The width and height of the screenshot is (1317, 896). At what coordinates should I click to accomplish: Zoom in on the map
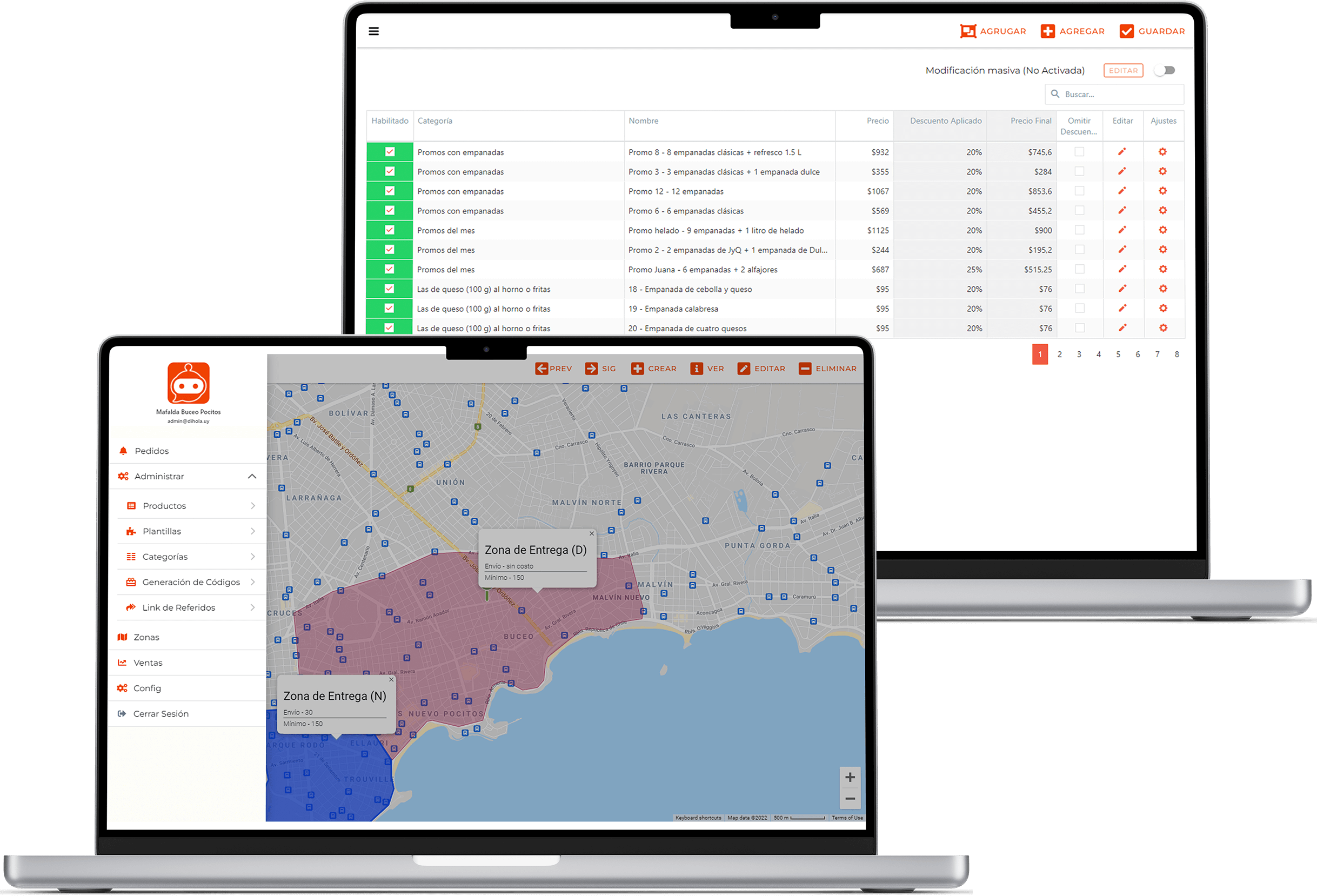pyautogui.click(x=850, y=778)
